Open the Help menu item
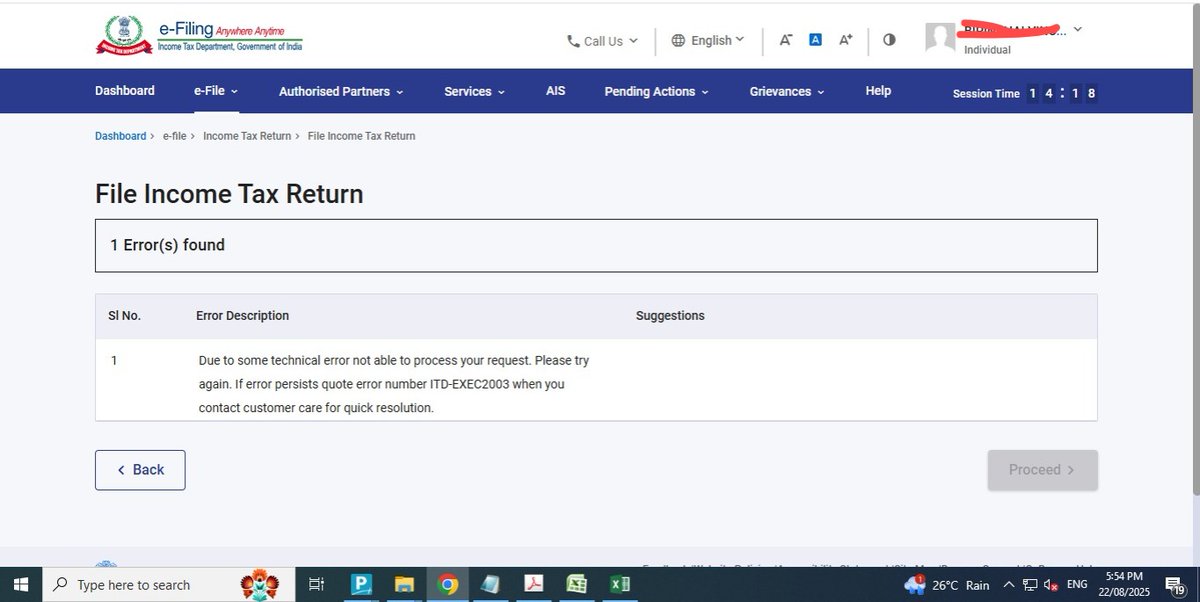 coord(878,91)
